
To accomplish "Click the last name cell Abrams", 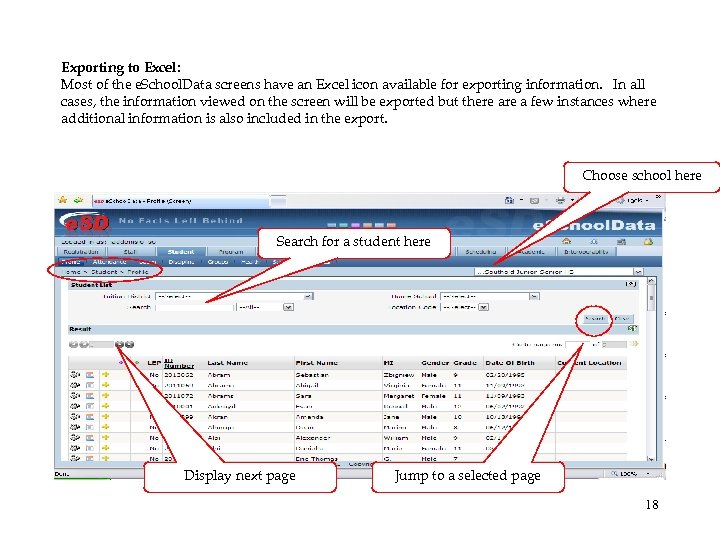I will click(x=221, y=396).
